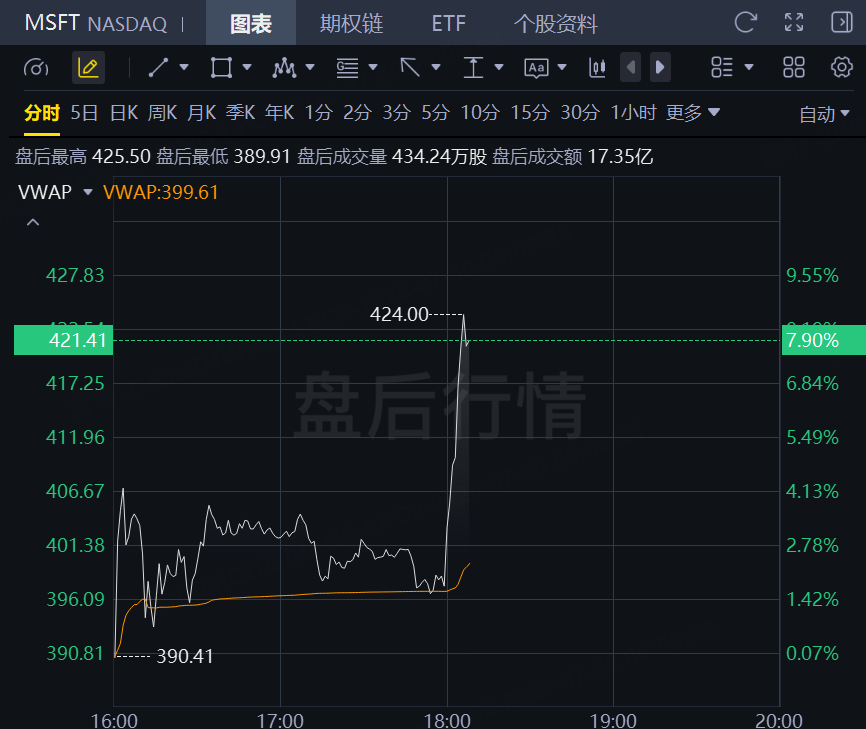Click the 盘后成交量 434.24万股 statistic
This screenshot has width=866, height=729.
pos(392,156)
